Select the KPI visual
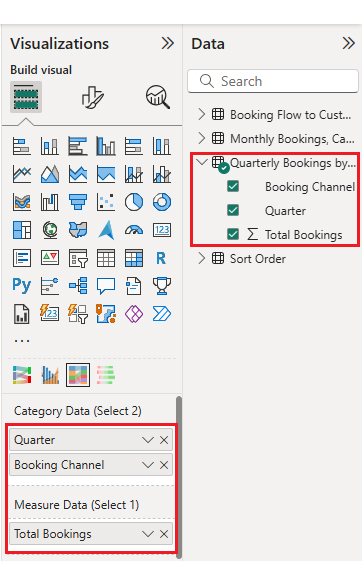Screen dimensions: 363x585 (x=50, y=258)
